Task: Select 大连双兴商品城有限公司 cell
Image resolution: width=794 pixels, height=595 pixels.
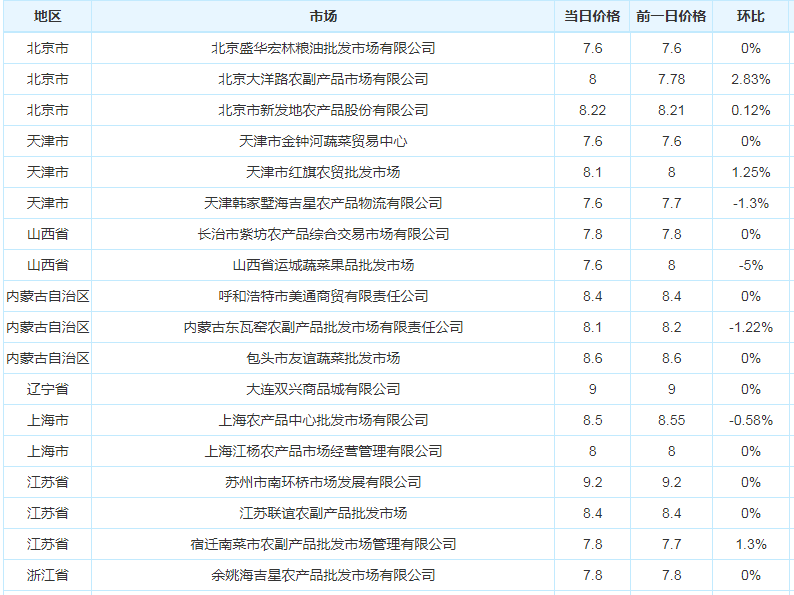Action: pos(323,389)
